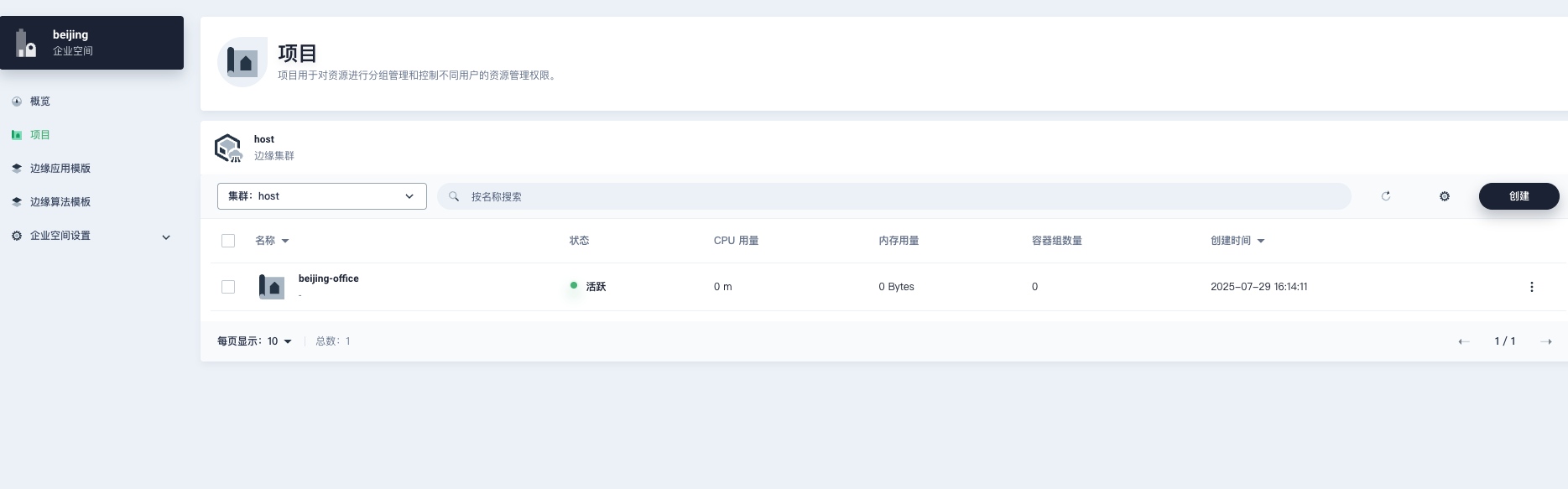Change the 每页显示 rows per page
This screenshot has height=489, width=1568.
tap(279, 341)
